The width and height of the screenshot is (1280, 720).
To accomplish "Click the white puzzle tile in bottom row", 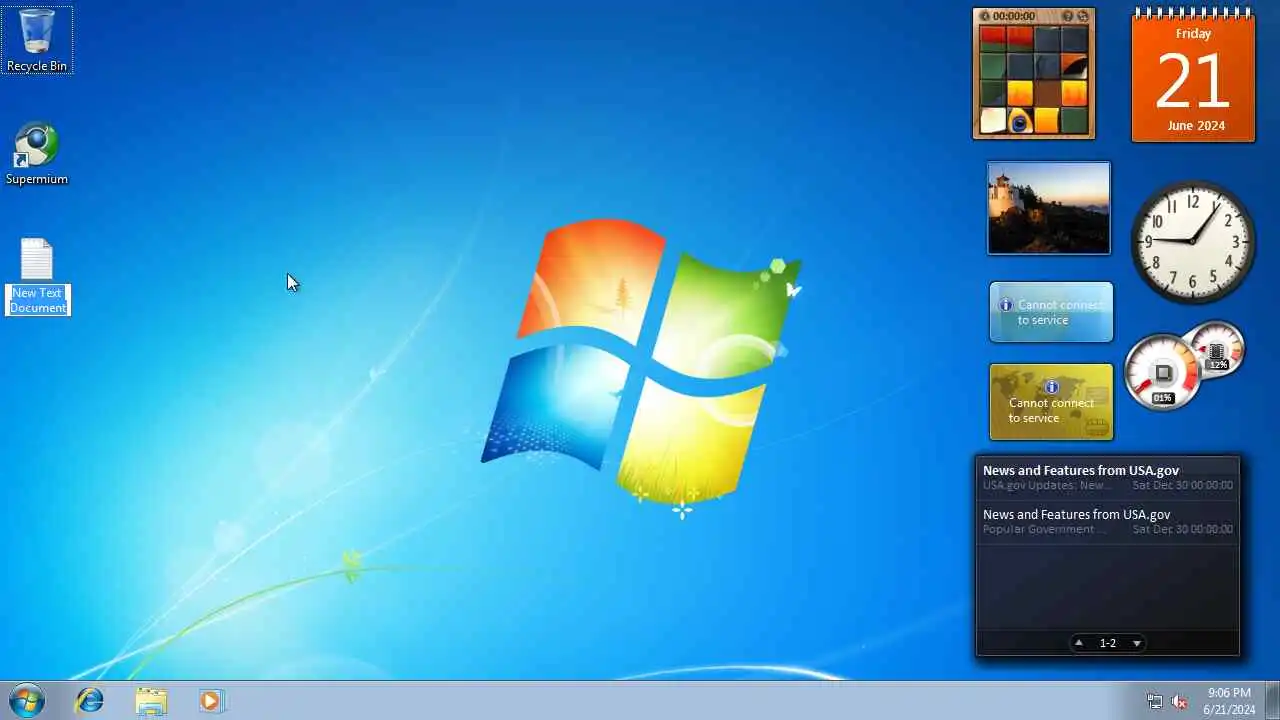I will click(993, 121).
